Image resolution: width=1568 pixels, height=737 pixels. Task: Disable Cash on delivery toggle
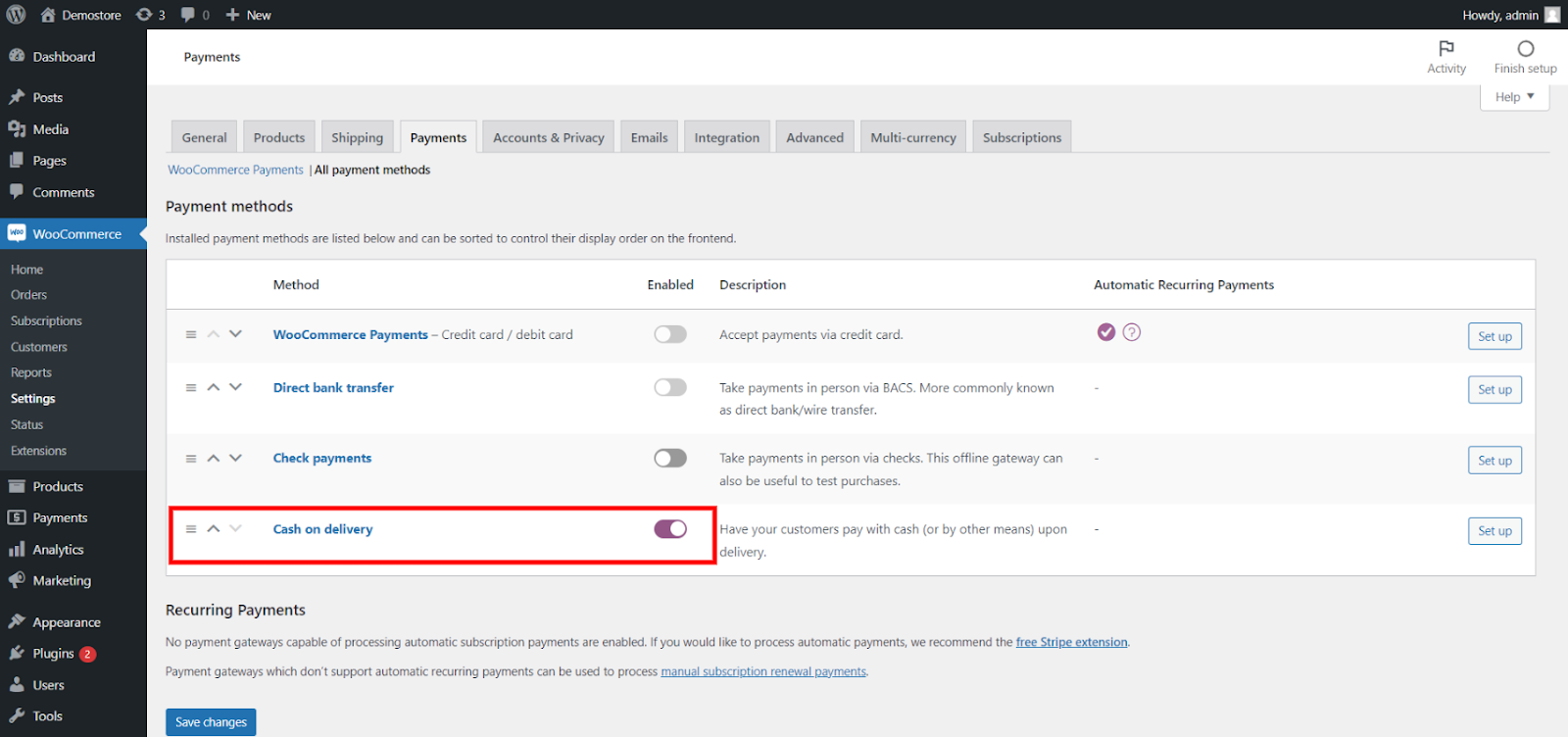670,529
